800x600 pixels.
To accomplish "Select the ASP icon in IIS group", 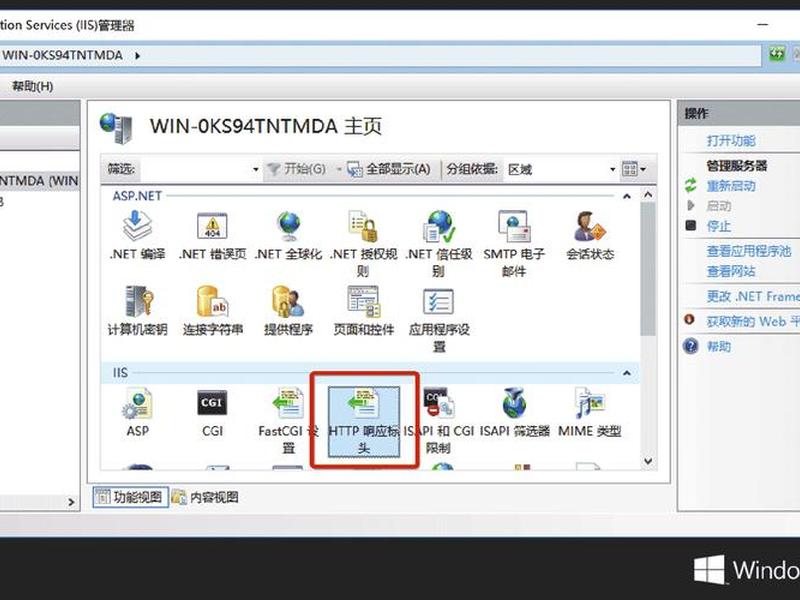I will [x=137, y=412].
